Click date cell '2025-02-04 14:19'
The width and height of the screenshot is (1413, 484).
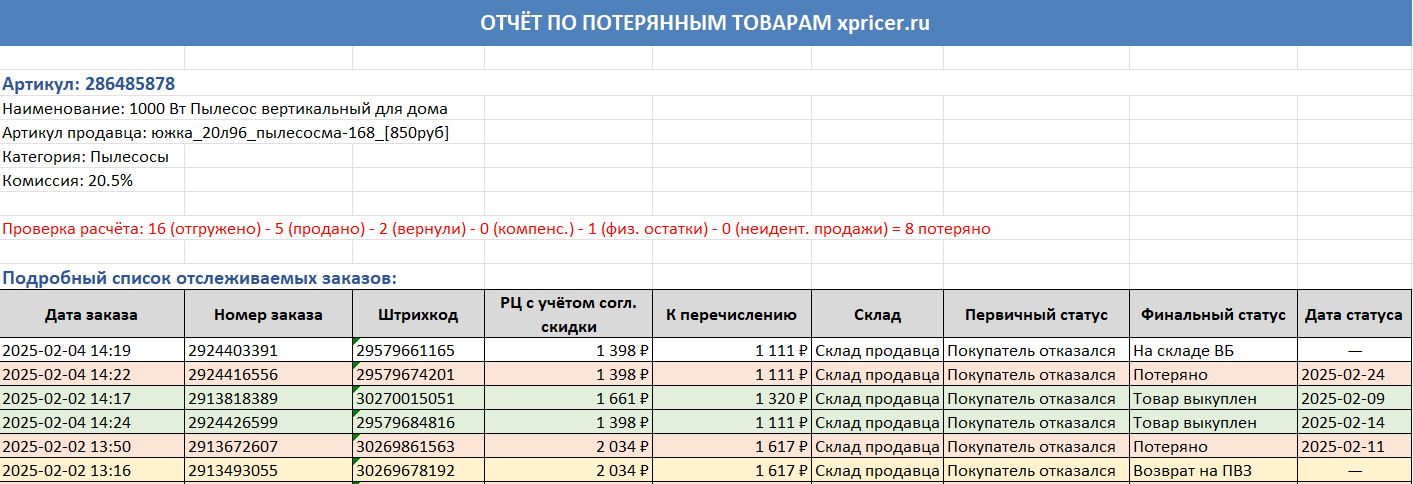(92, 351)
